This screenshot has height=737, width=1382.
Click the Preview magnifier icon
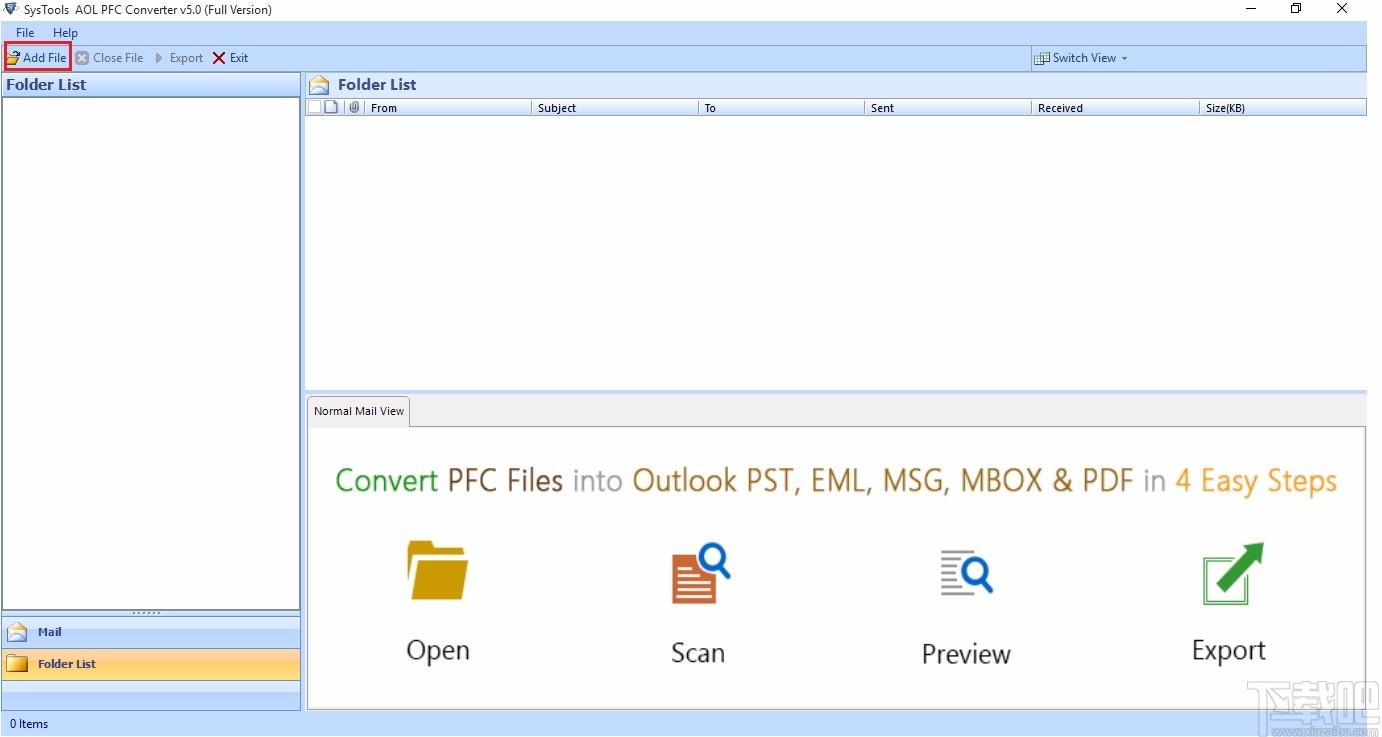click(966, 573)
